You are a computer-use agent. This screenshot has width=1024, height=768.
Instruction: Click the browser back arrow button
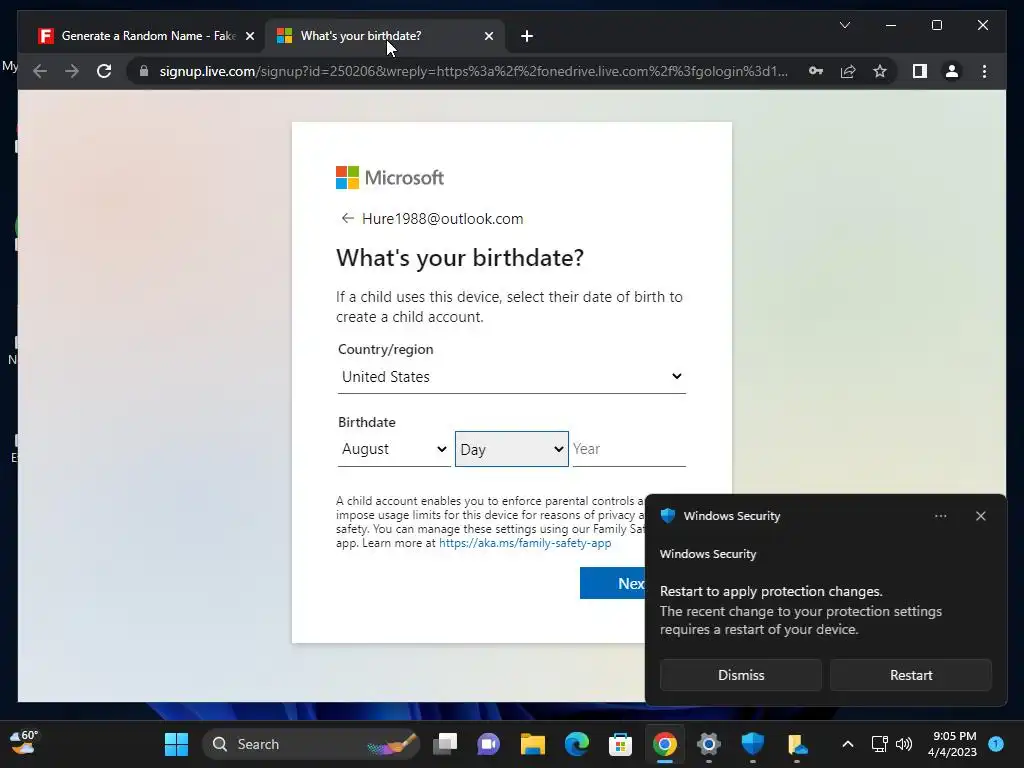pyautogui.click(x=40, y=71)
